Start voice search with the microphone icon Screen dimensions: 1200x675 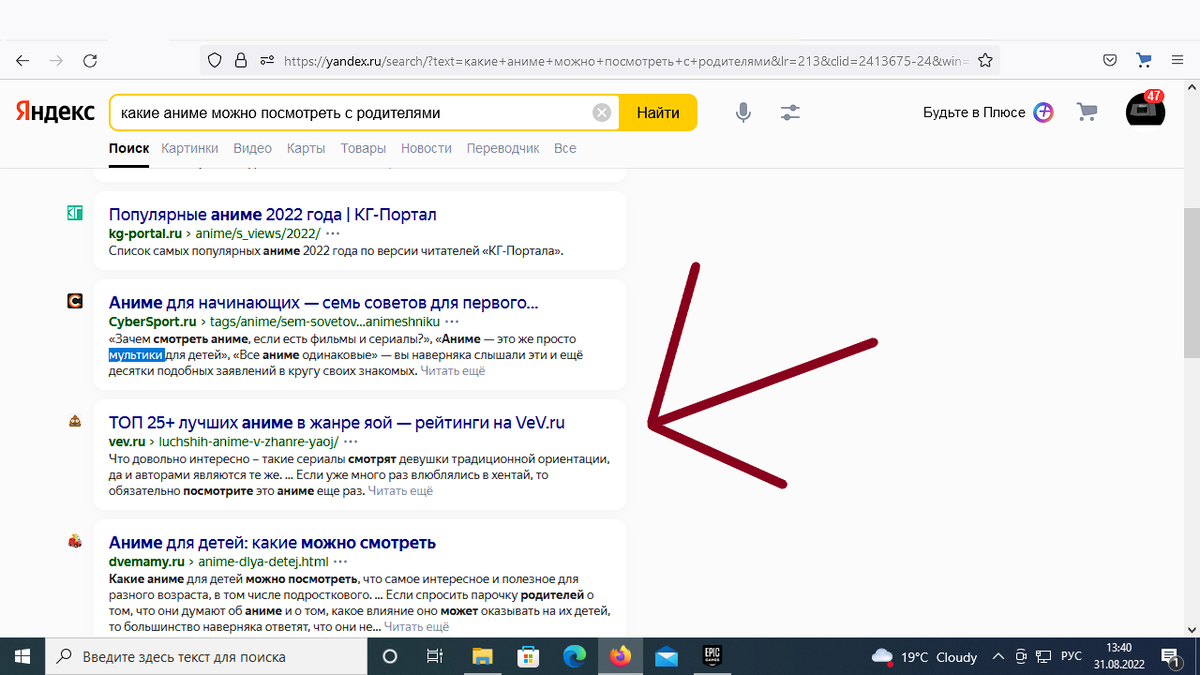[743, 113]
